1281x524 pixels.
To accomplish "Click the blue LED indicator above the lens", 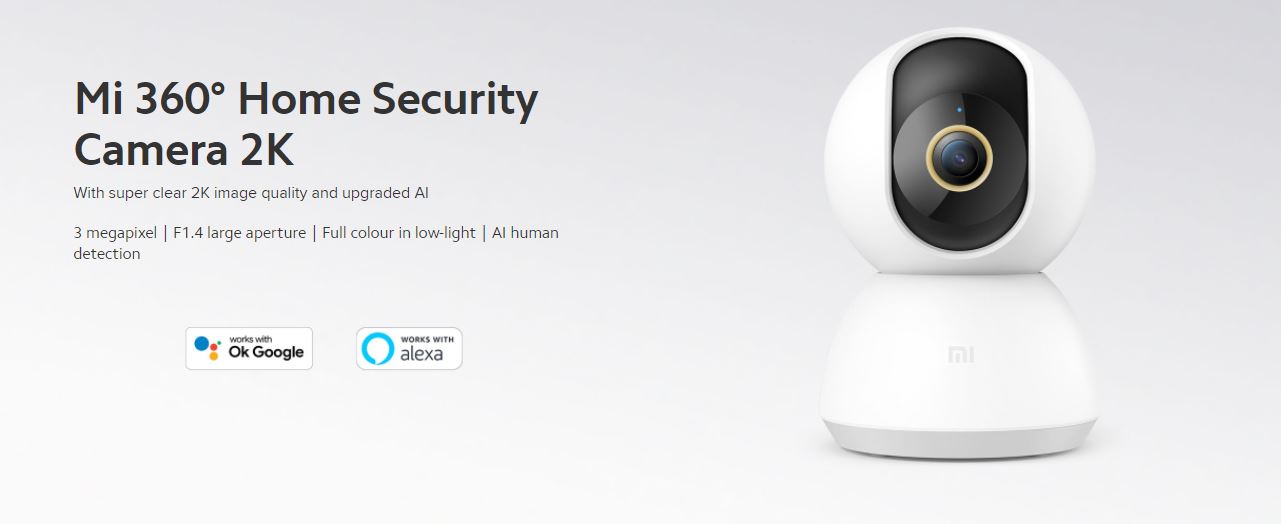I will tap(959, 109).
